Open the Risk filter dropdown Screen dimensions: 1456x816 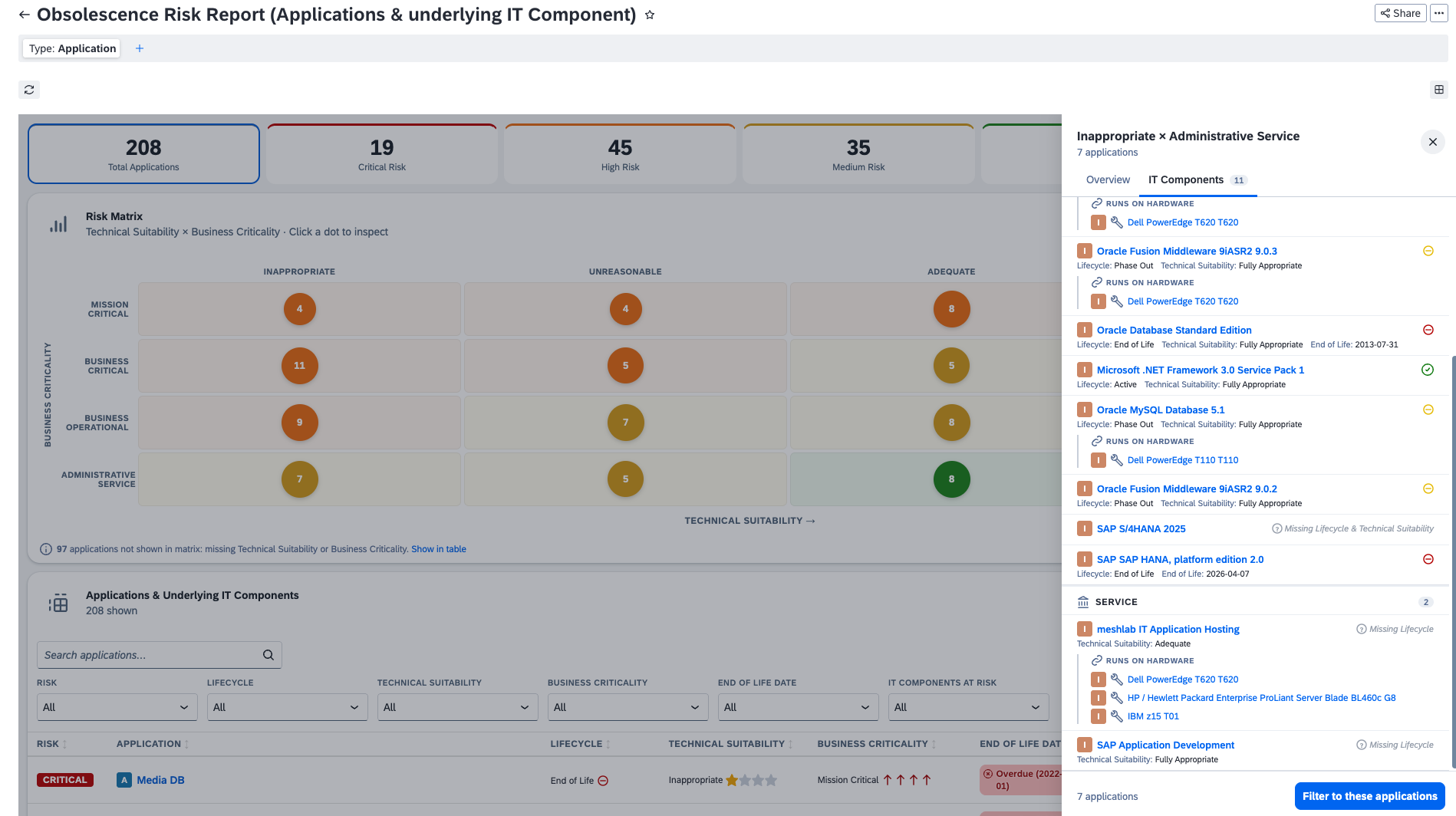click(117, 707)
